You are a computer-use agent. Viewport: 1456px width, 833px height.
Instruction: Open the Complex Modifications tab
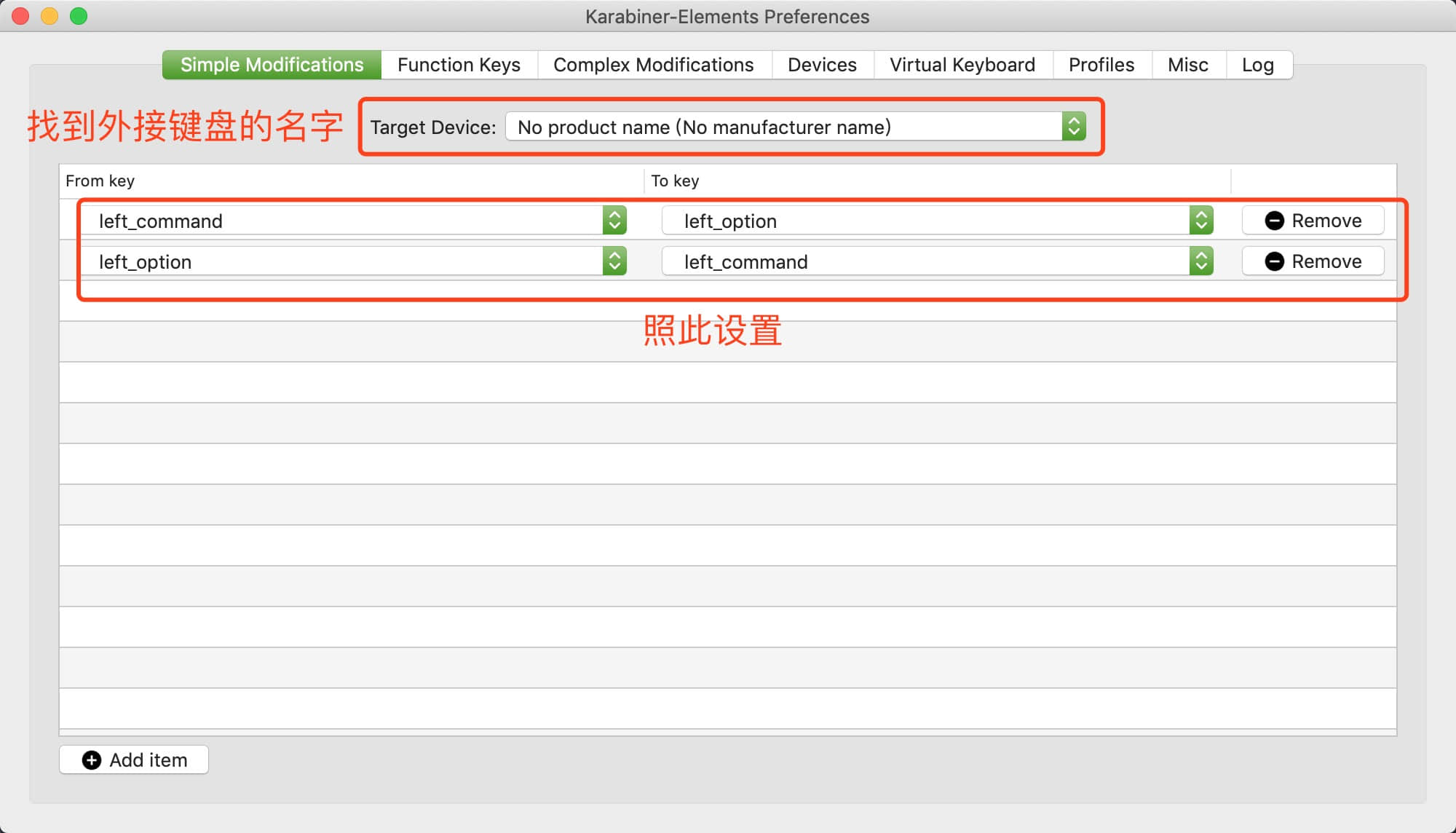click(653, 65)
